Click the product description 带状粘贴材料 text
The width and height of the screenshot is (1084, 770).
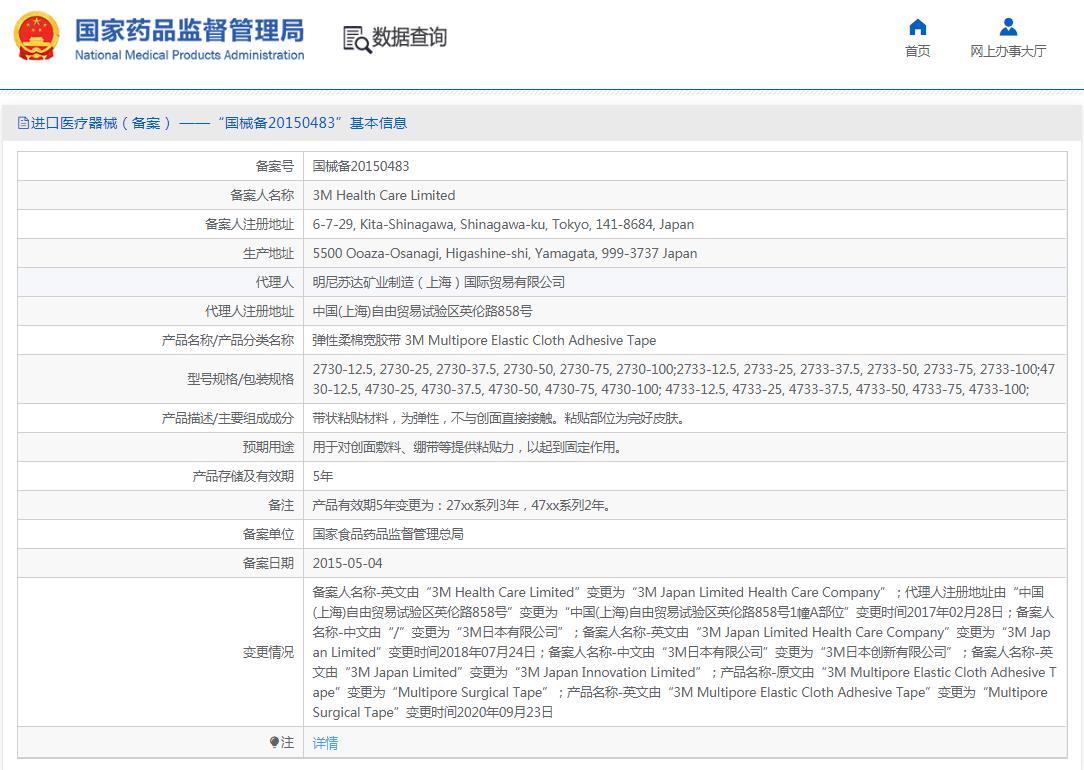498,418
